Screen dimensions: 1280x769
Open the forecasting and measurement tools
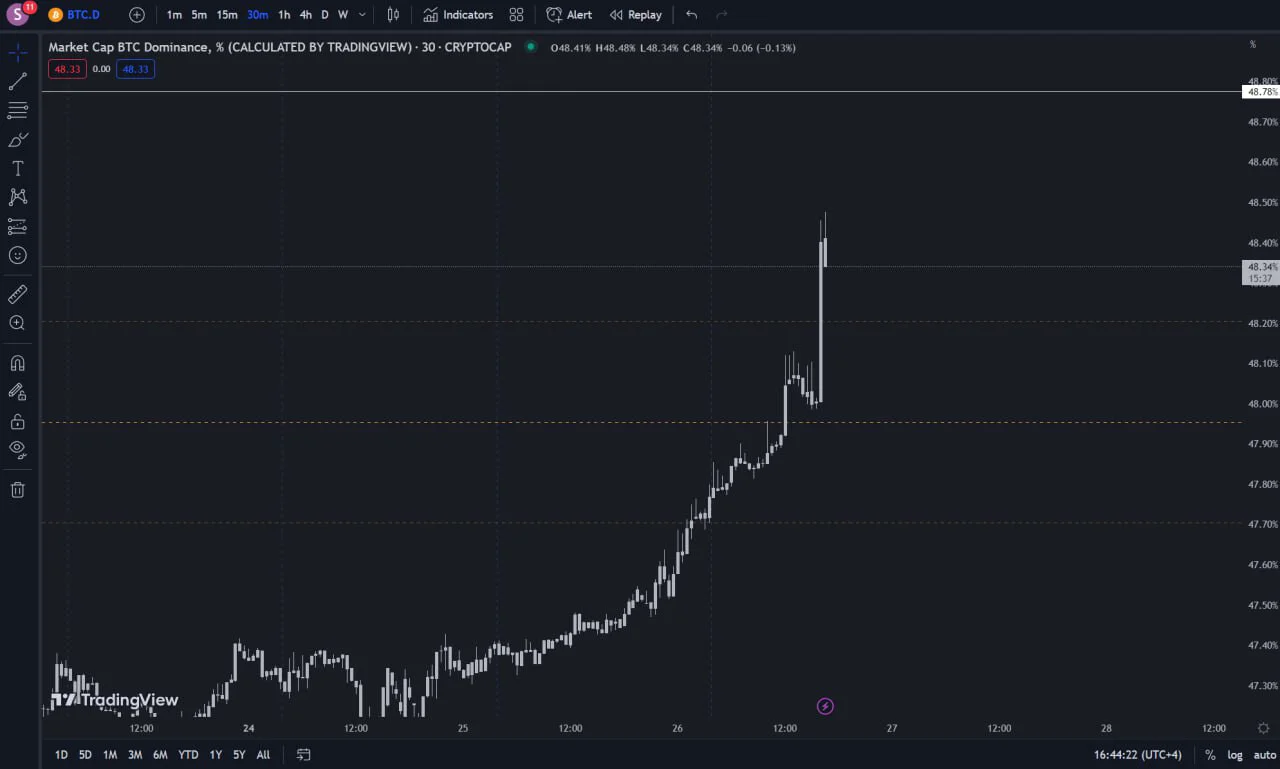point(18,226)
